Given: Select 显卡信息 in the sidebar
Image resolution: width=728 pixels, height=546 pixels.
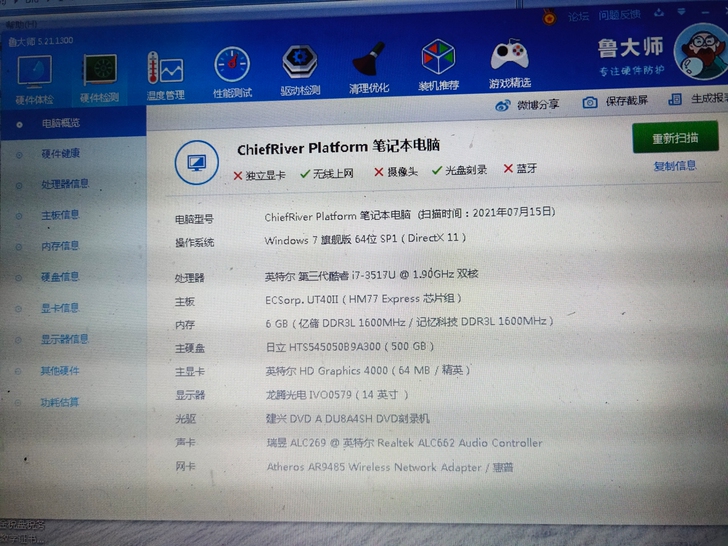Looking at the screenshot, I should coord(60,308).
